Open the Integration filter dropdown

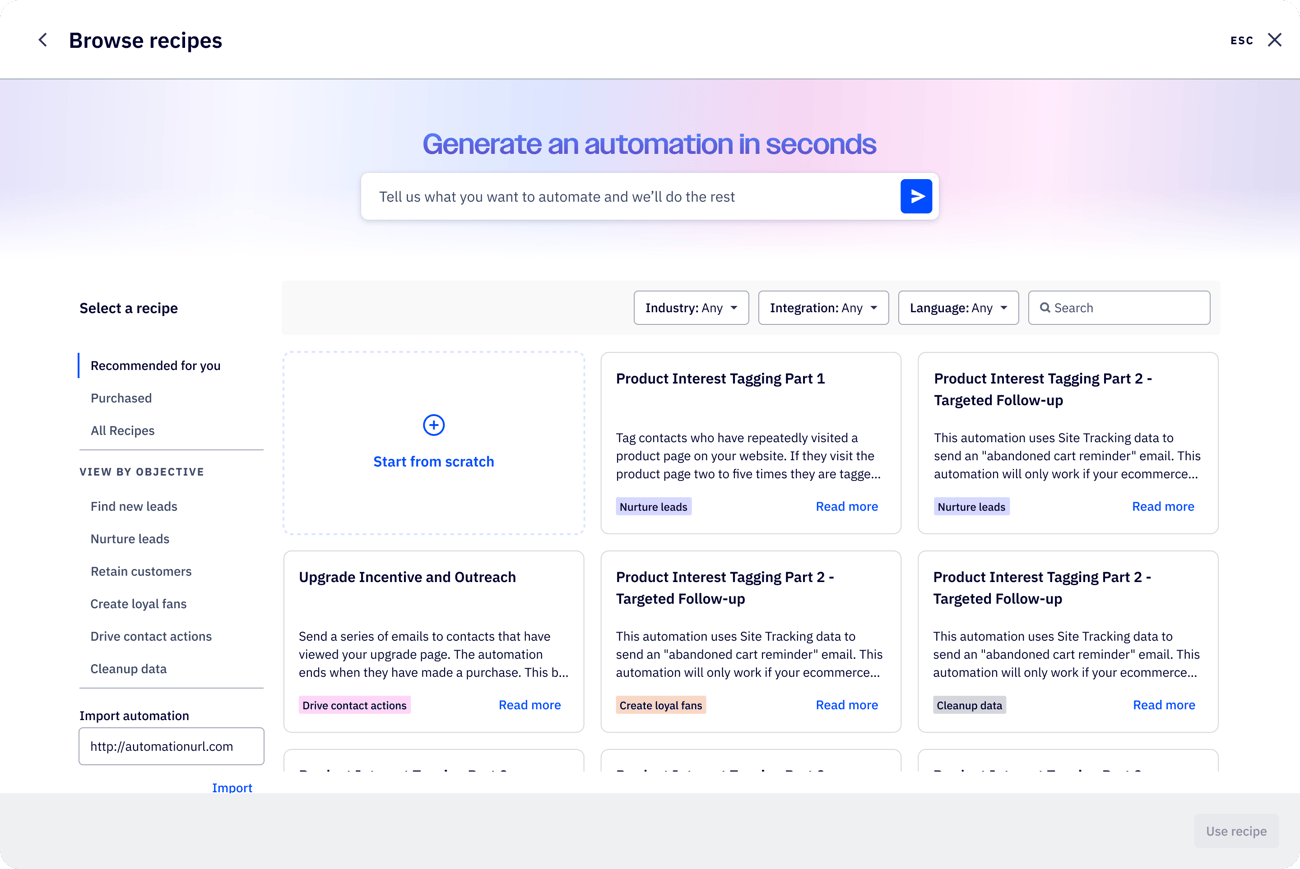click(823, 307)
